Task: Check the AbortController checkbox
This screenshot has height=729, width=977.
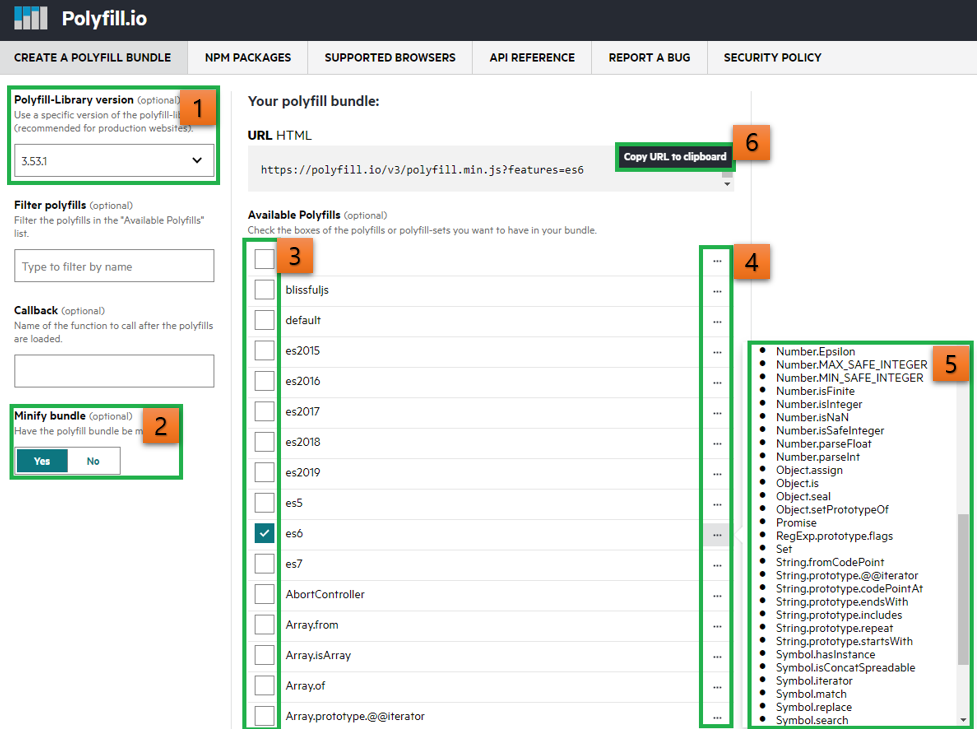Action: pos(264,594)
